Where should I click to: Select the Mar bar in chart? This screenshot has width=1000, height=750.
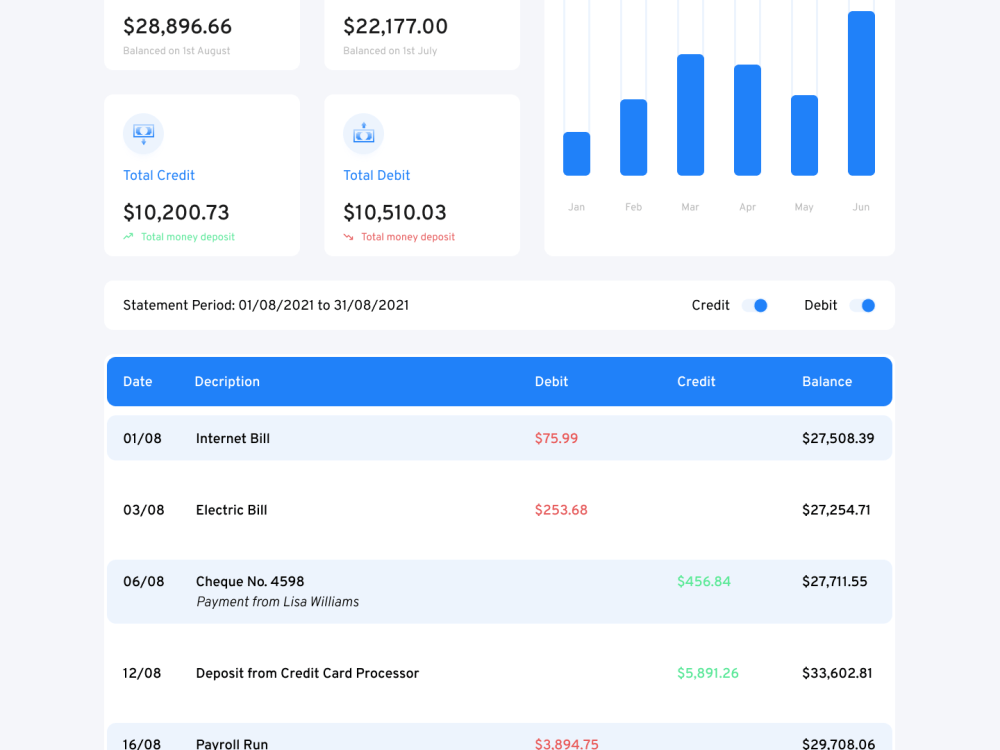690,115
